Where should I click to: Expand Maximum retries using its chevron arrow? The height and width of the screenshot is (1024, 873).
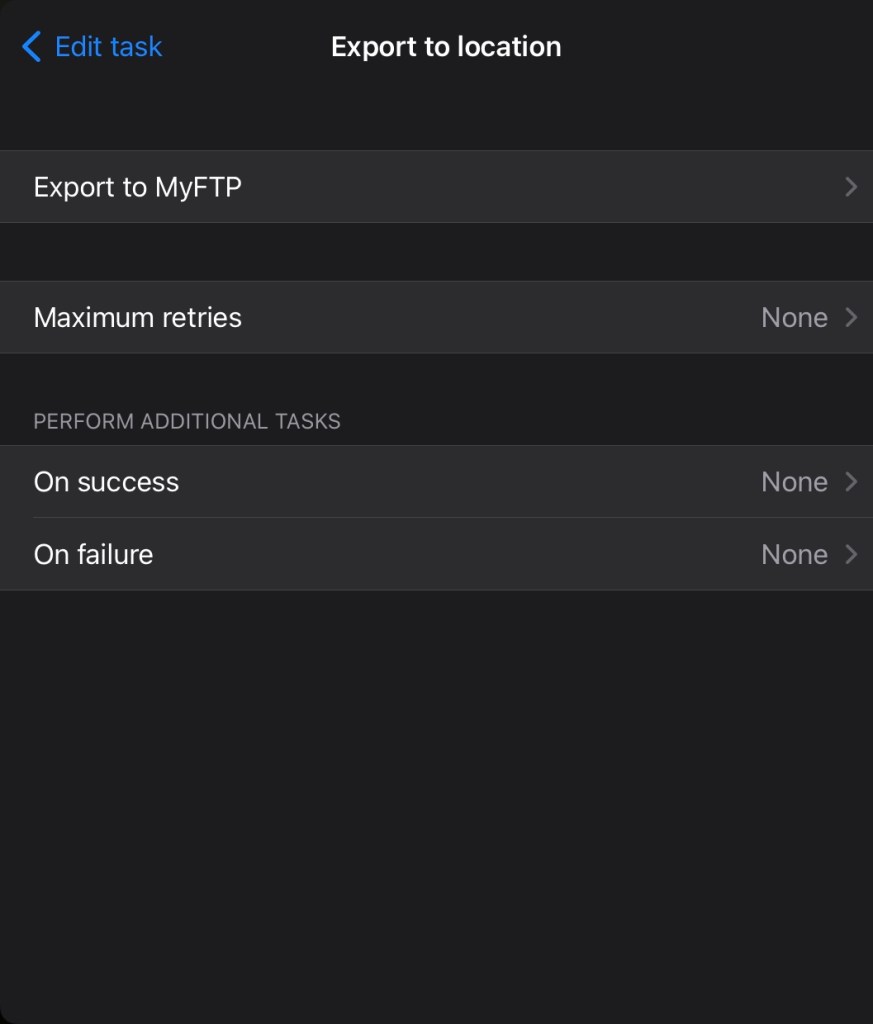pyautogui.click(x=851, y=317)
